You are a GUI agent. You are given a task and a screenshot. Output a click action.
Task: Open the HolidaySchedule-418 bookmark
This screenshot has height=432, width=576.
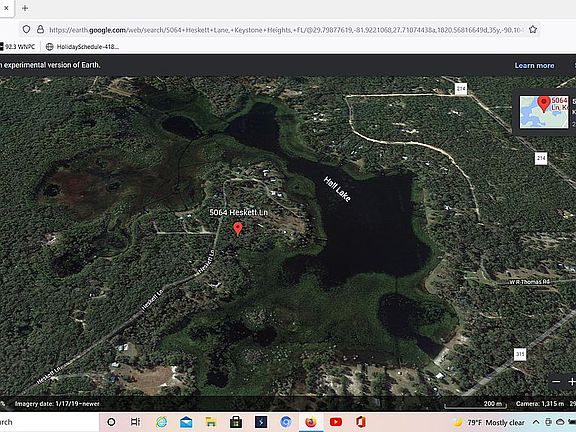[x=82, y=47]
